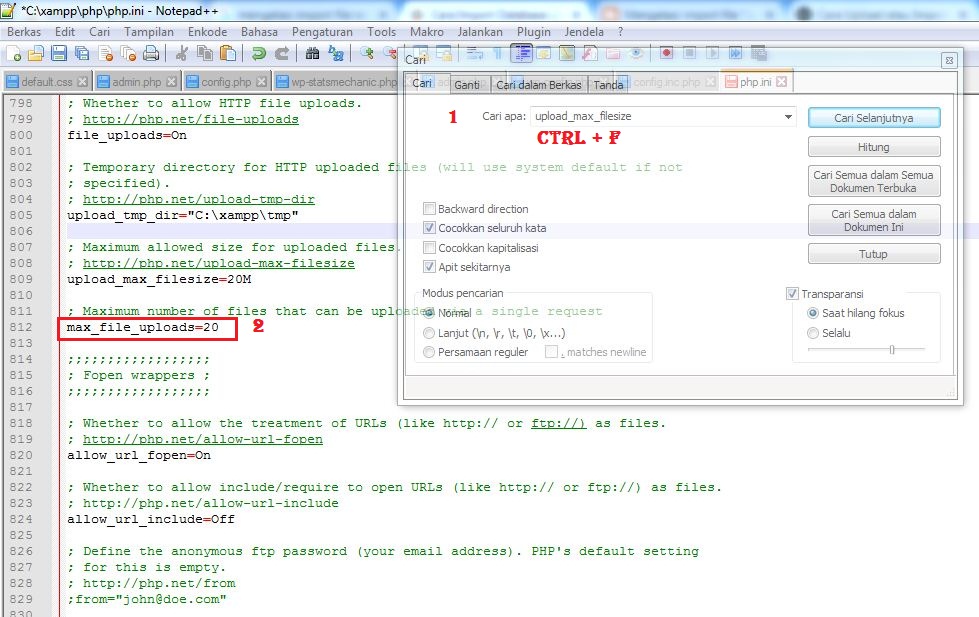Open the Enkode menu

[x=207, y=32]
